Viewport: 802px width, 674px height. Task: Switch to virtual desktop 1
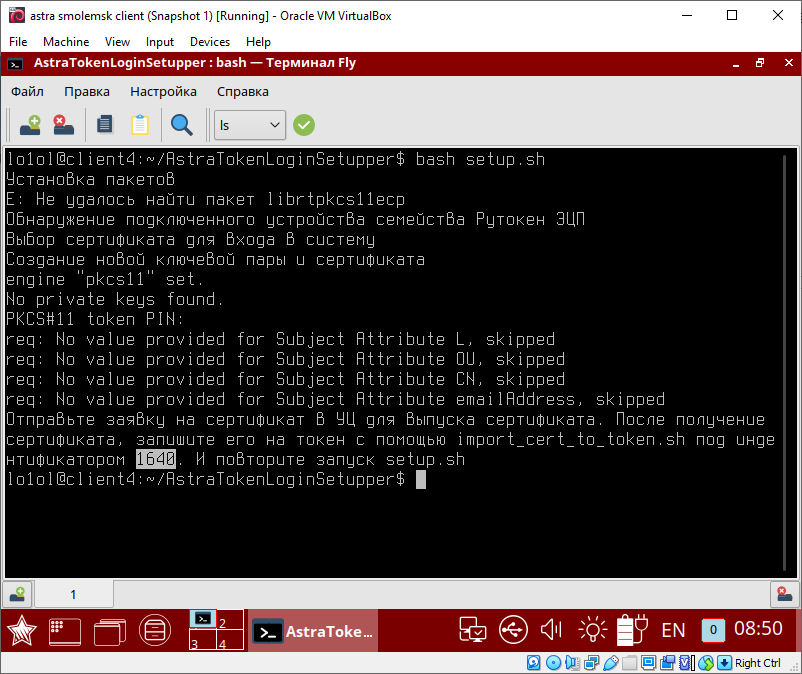[203, 620]
